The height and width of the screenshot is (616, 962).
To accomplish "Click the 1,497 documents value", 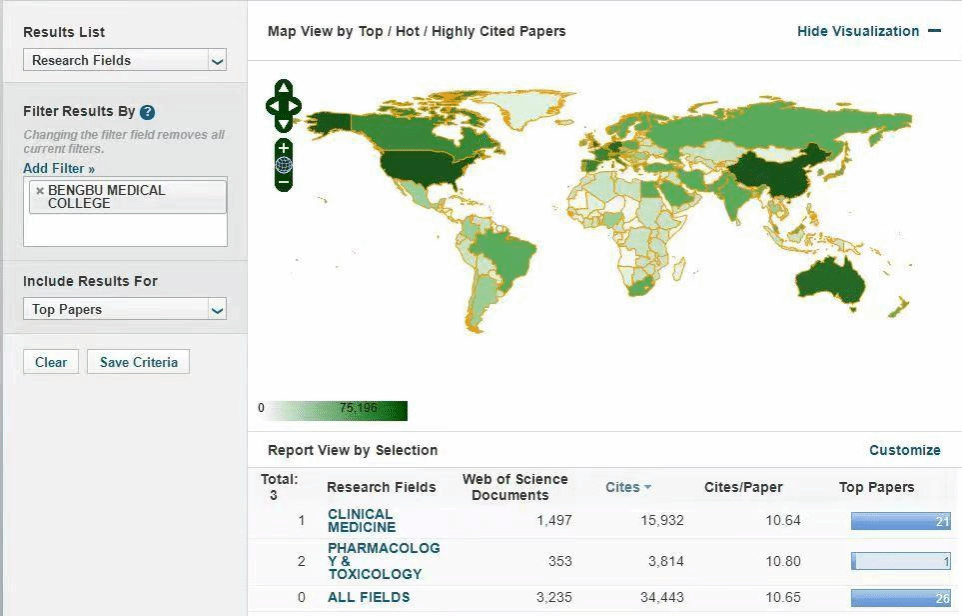I will tap(554, 520).
